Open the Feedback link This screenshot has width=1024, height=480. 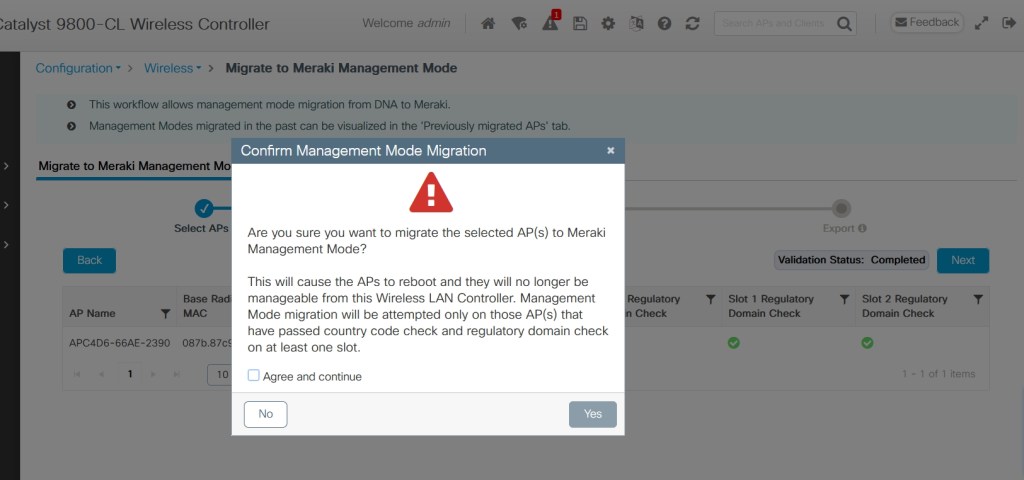point(926,22)
